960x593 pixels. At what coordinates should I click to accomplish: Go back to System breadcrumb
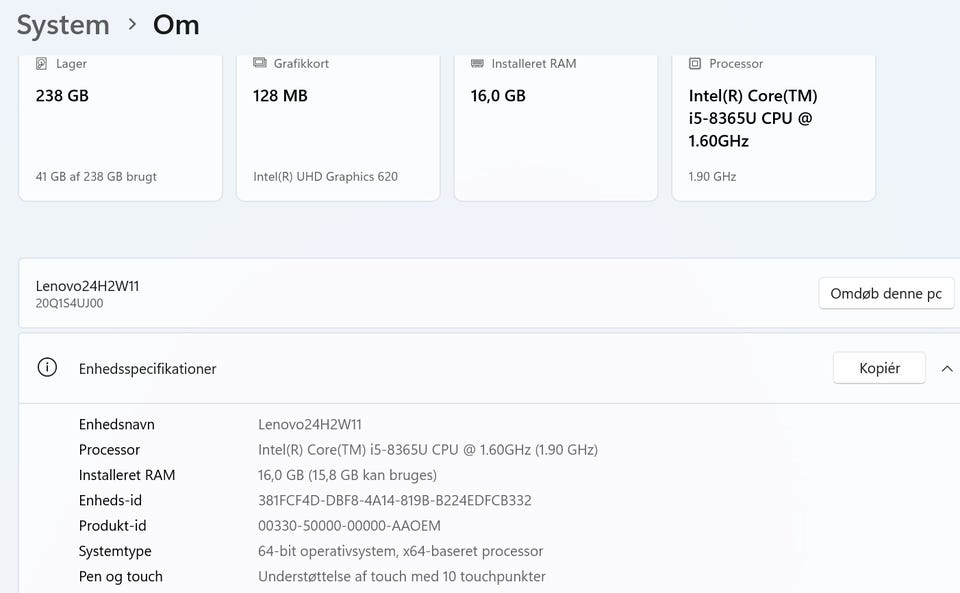[63, 25]
